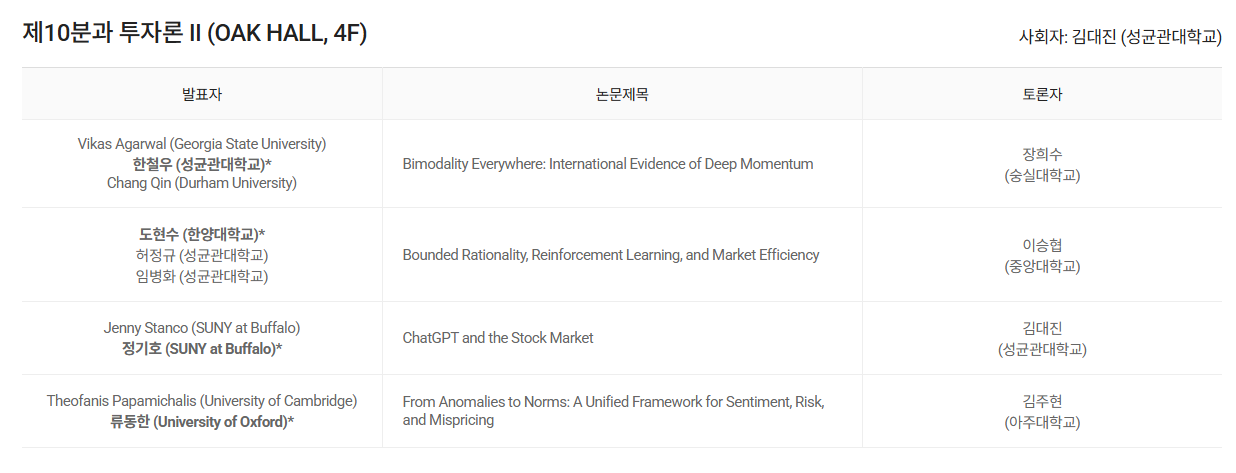Click bold presenter 도현수 (한양대학교)
The height and width of the screenshot is (473, 1236).
pos(202,235)
